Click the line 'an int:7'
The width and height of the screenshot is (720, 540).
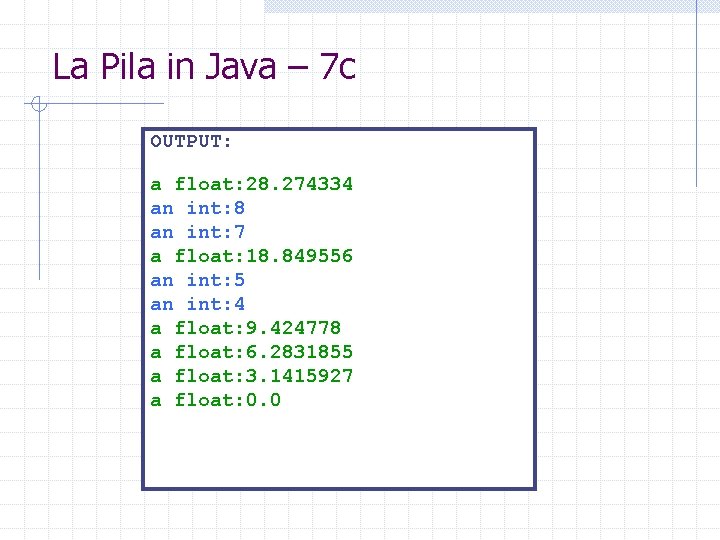(x=197, y=232)
